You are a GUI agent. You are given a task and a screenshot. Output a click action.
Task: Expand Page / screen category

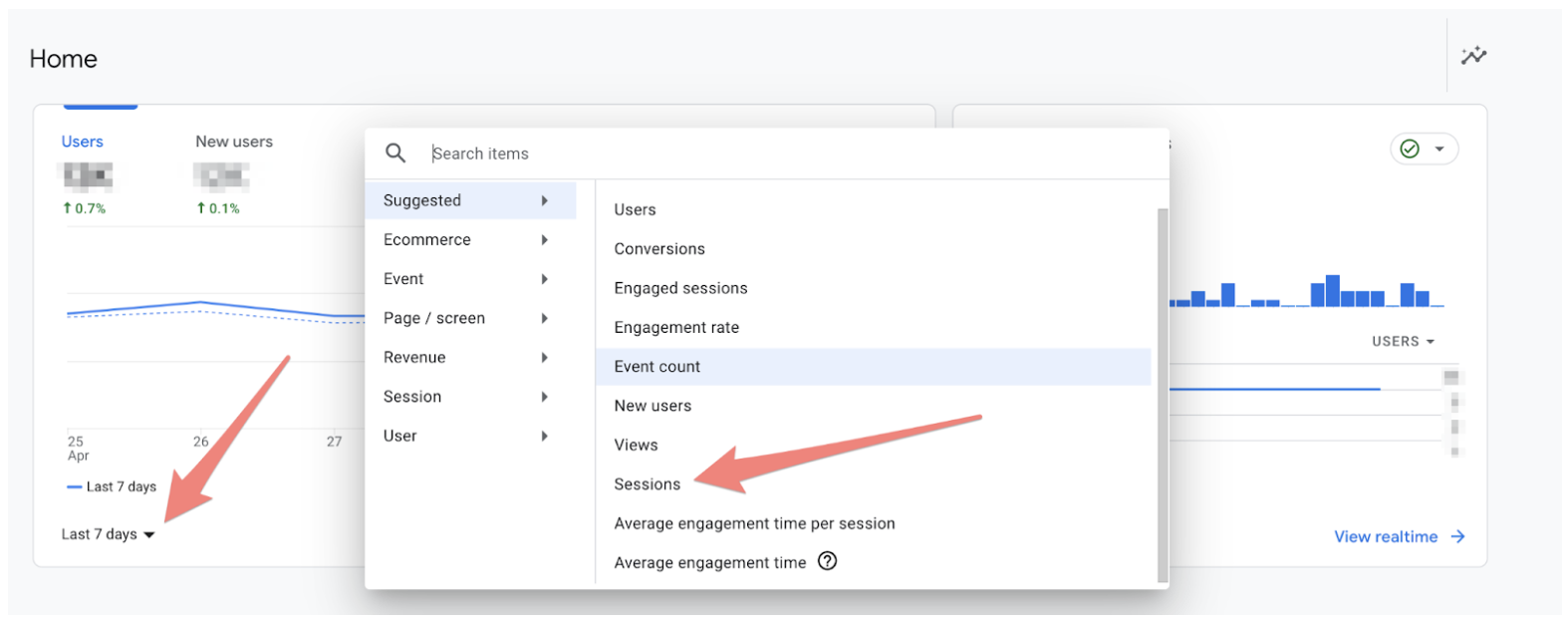click(x=466, y=318)
